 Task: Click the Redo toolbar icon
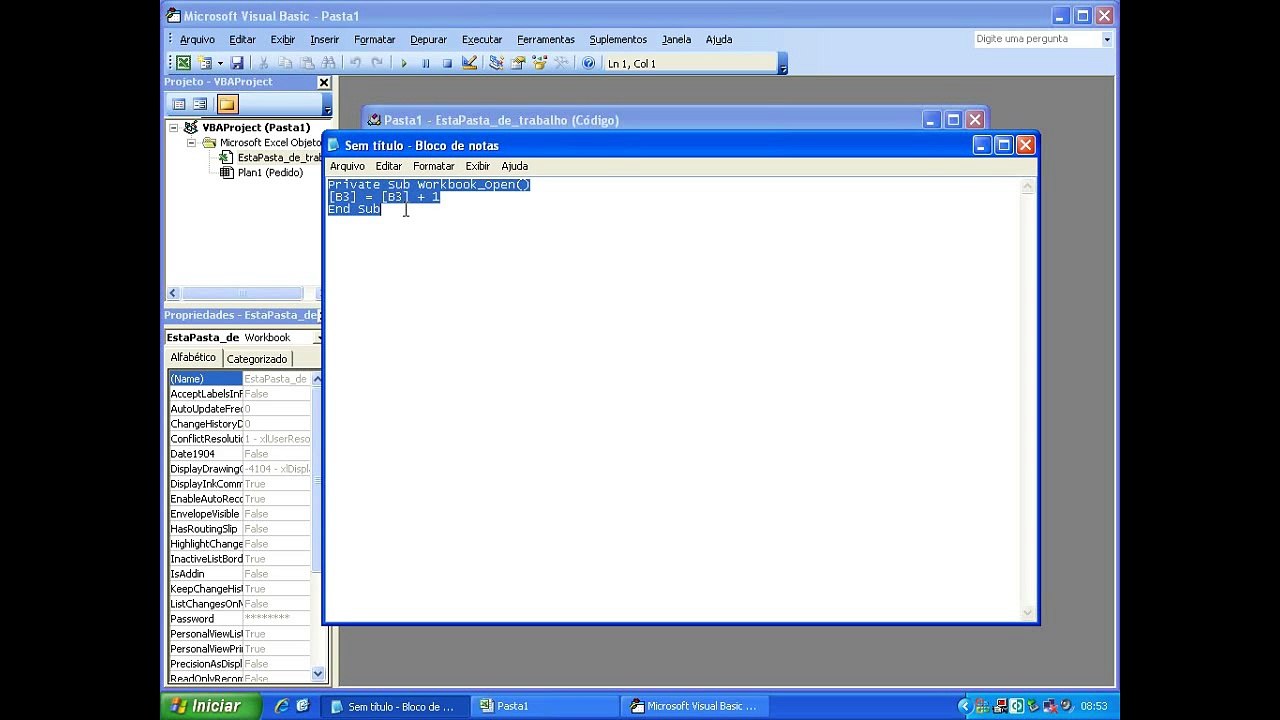point(377,63)
